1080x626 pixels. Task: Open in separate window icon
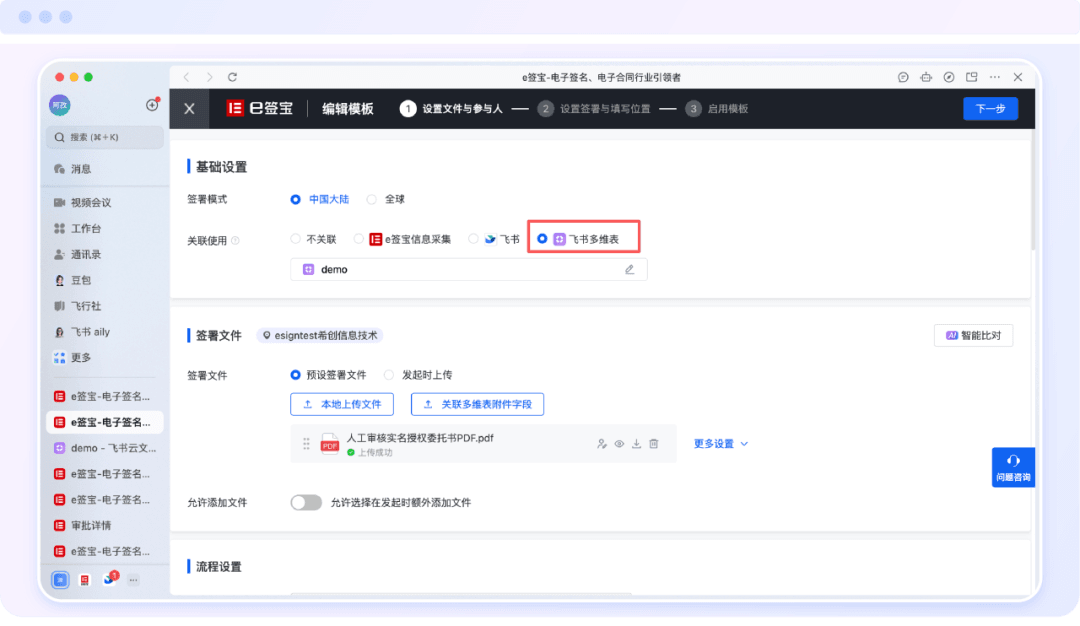point(972,77)
